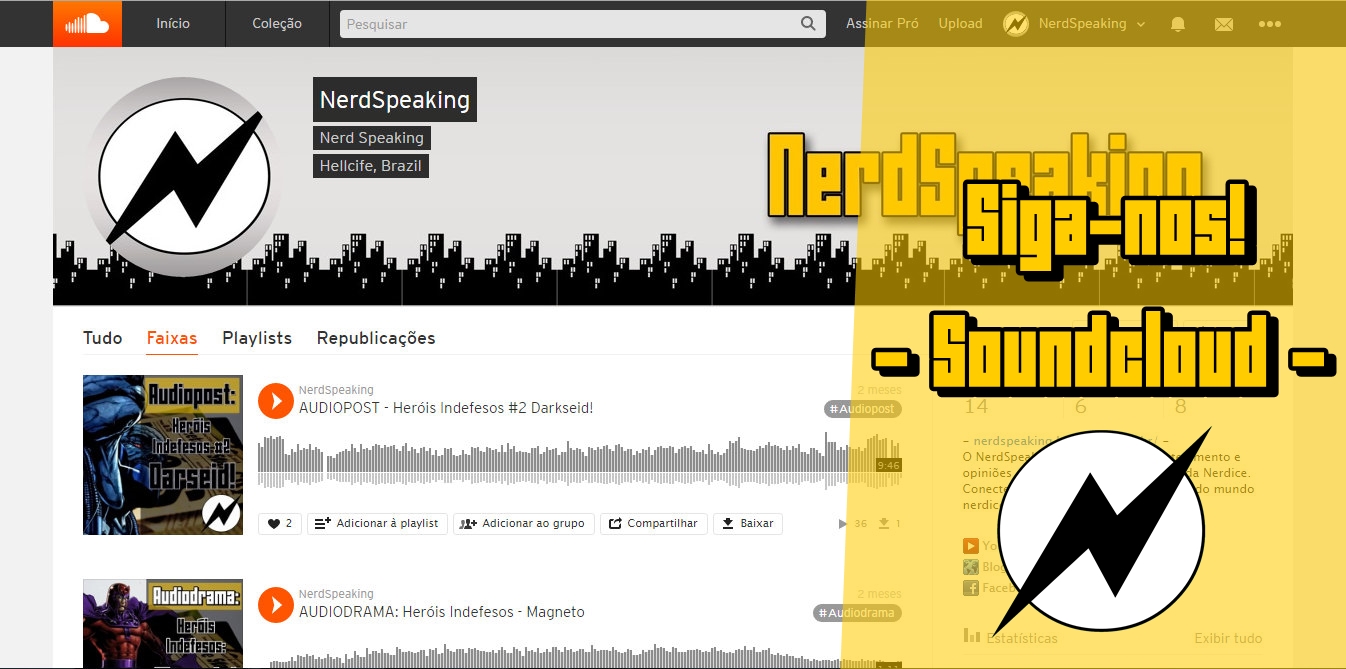Click the magnifier search icon
Image resolution: width=1346 pixels, height=669 pixels.
tap(808, 24)
